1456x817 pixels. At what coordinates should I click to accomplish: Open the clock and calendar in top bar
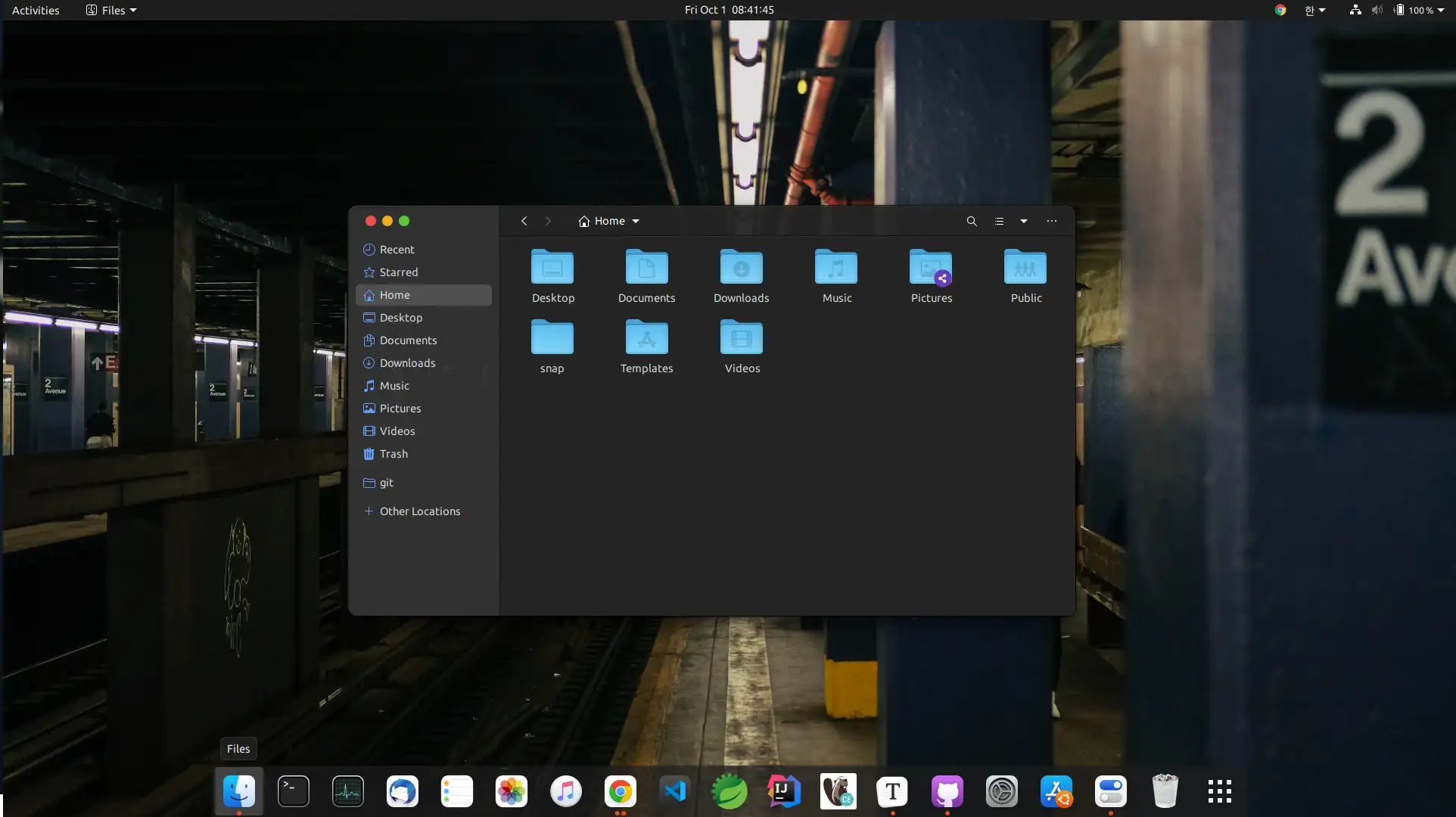coord(729,10)
